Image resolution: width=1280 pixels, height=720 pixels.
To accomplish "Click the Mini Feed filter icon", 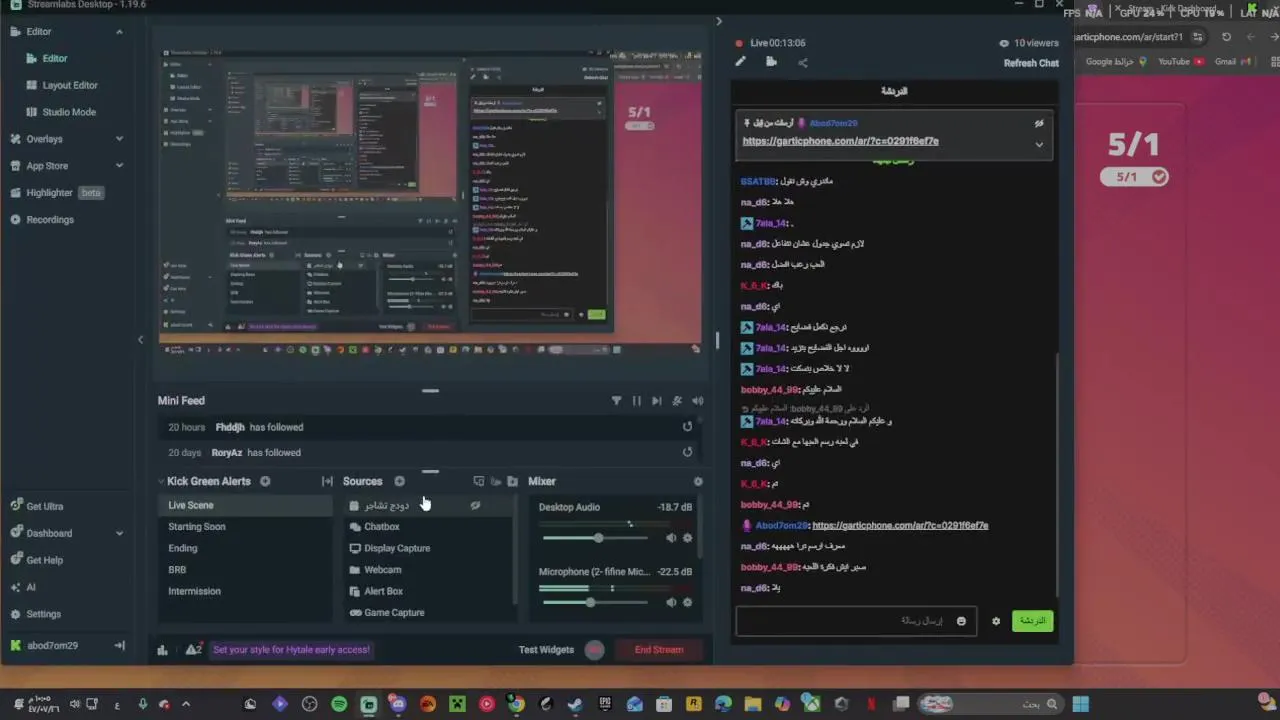I will click(x=616, y=400).
